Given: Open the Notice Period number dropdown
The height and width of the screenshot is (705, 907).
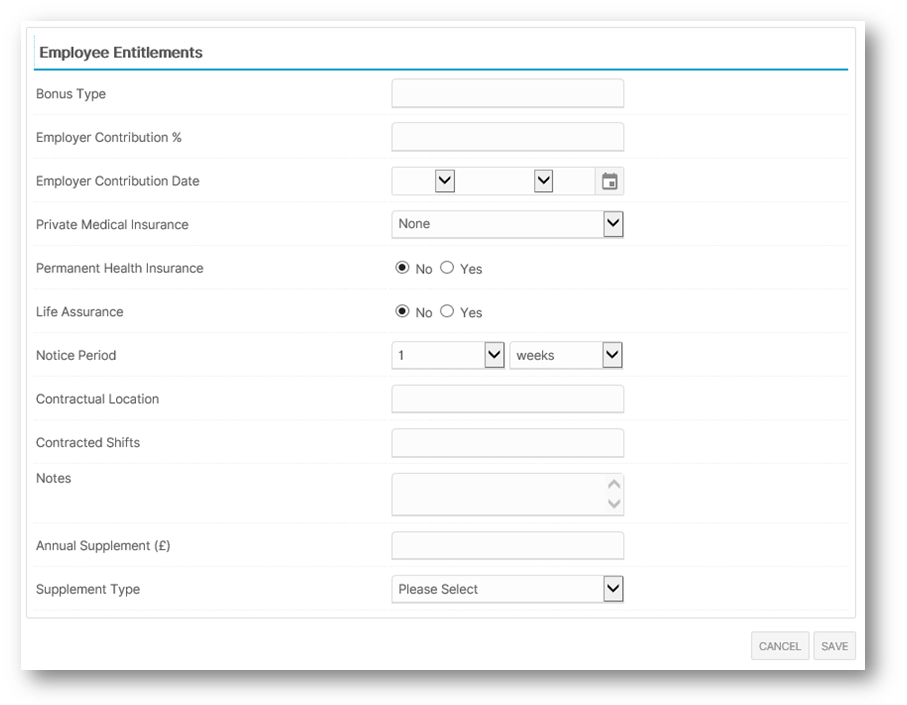Looking at the screenshot, I should (x=448, y=355).
